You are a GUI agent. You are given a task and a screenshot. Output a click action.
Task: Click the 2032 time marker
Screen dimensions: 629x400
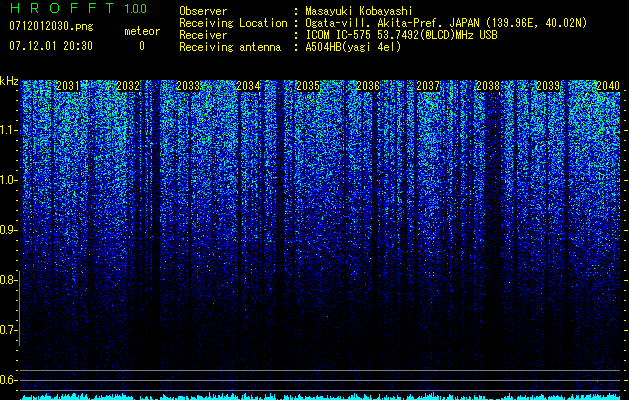click(x=128, y=86)
